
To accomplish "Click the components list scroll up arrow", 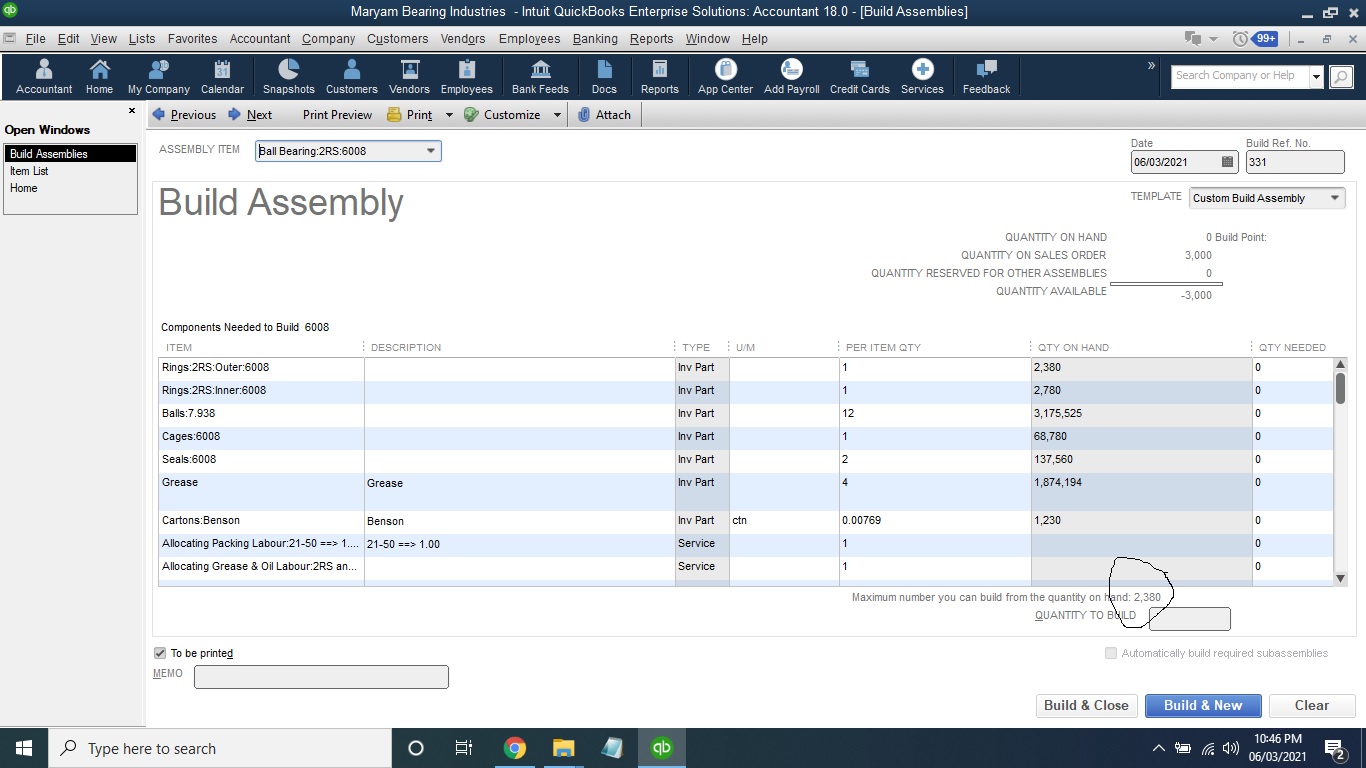I will point(1340,365).
